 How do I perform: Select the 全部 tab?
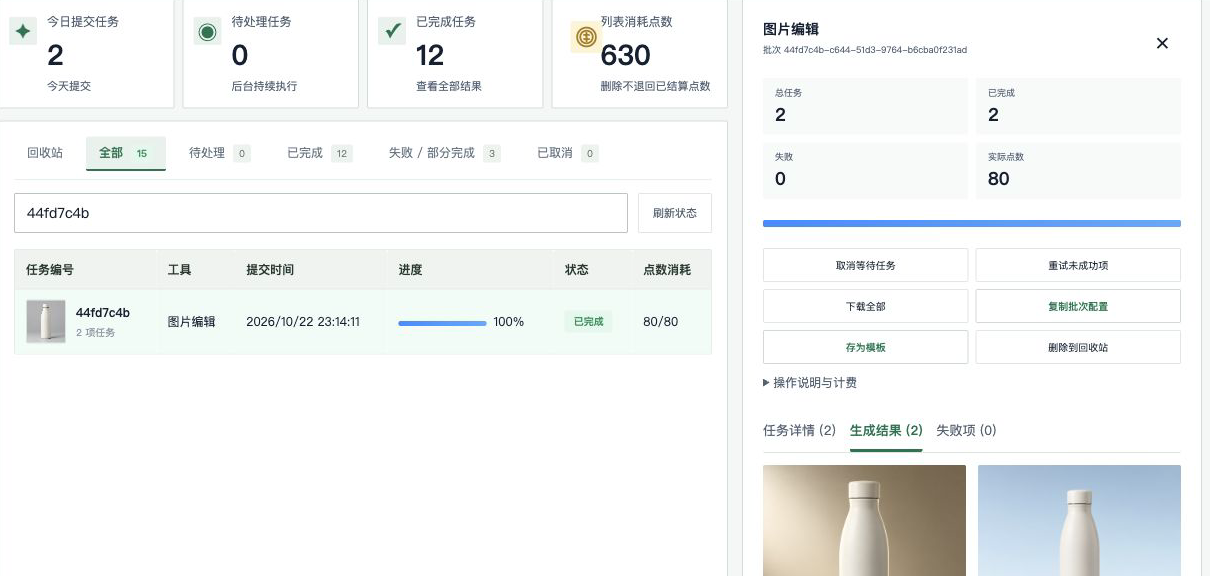click(x=126, y=153)
